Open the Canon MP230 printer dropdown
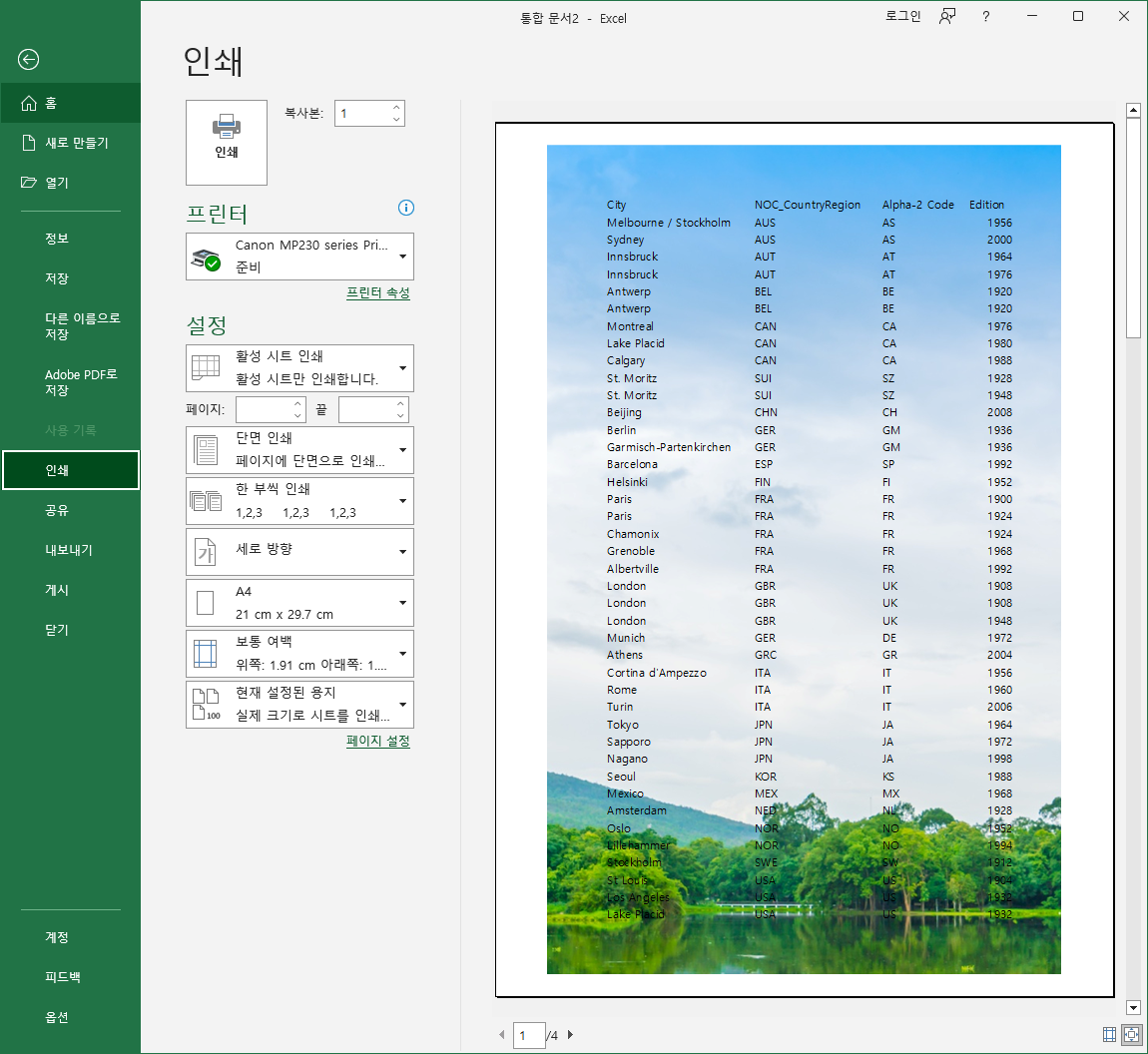The width and height of the screenshot is (1148, 1054). pyautogui.click(x=299, y=257)
